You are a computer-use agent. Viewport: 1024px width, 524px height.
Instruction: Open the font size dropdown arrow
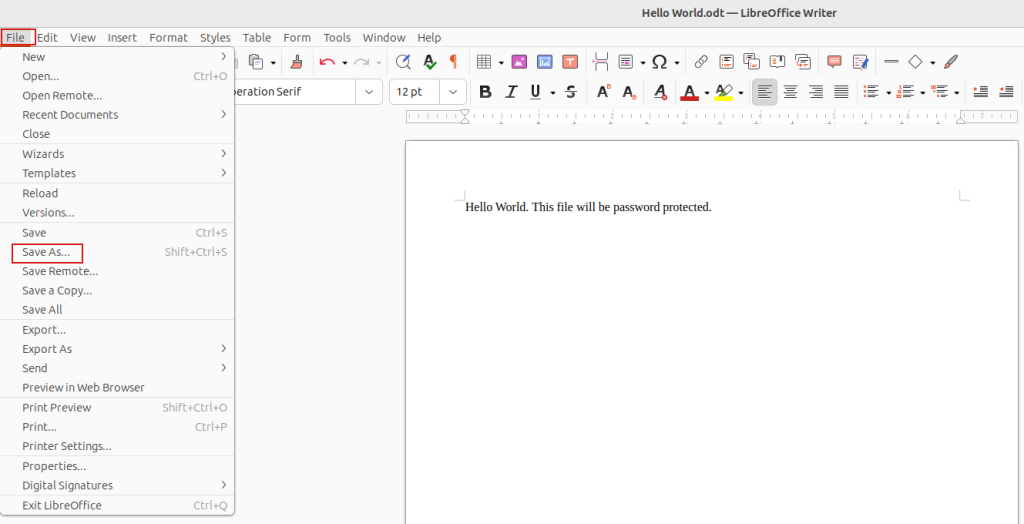point(453,92)
